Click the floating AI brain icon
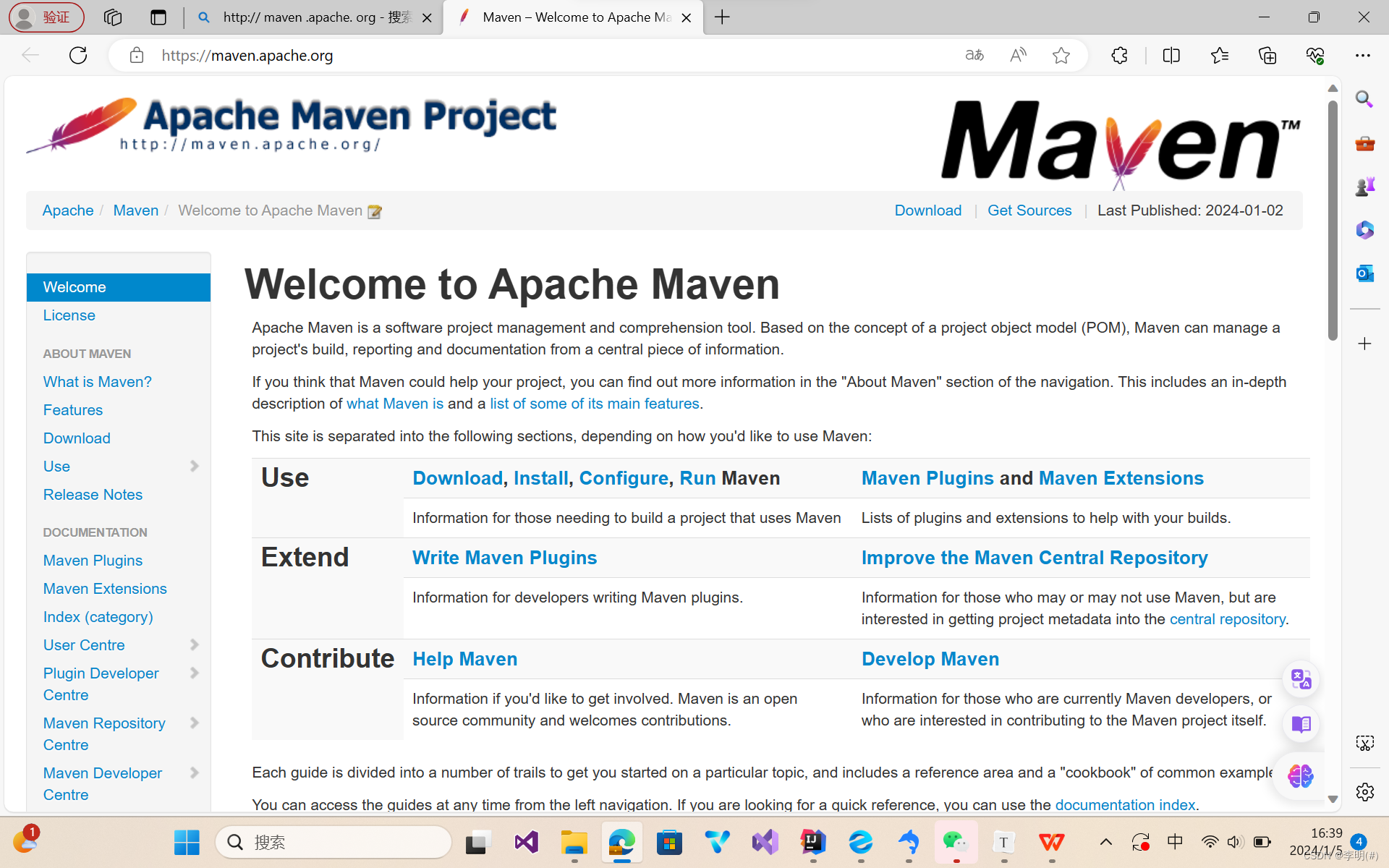 point(1300,776)
